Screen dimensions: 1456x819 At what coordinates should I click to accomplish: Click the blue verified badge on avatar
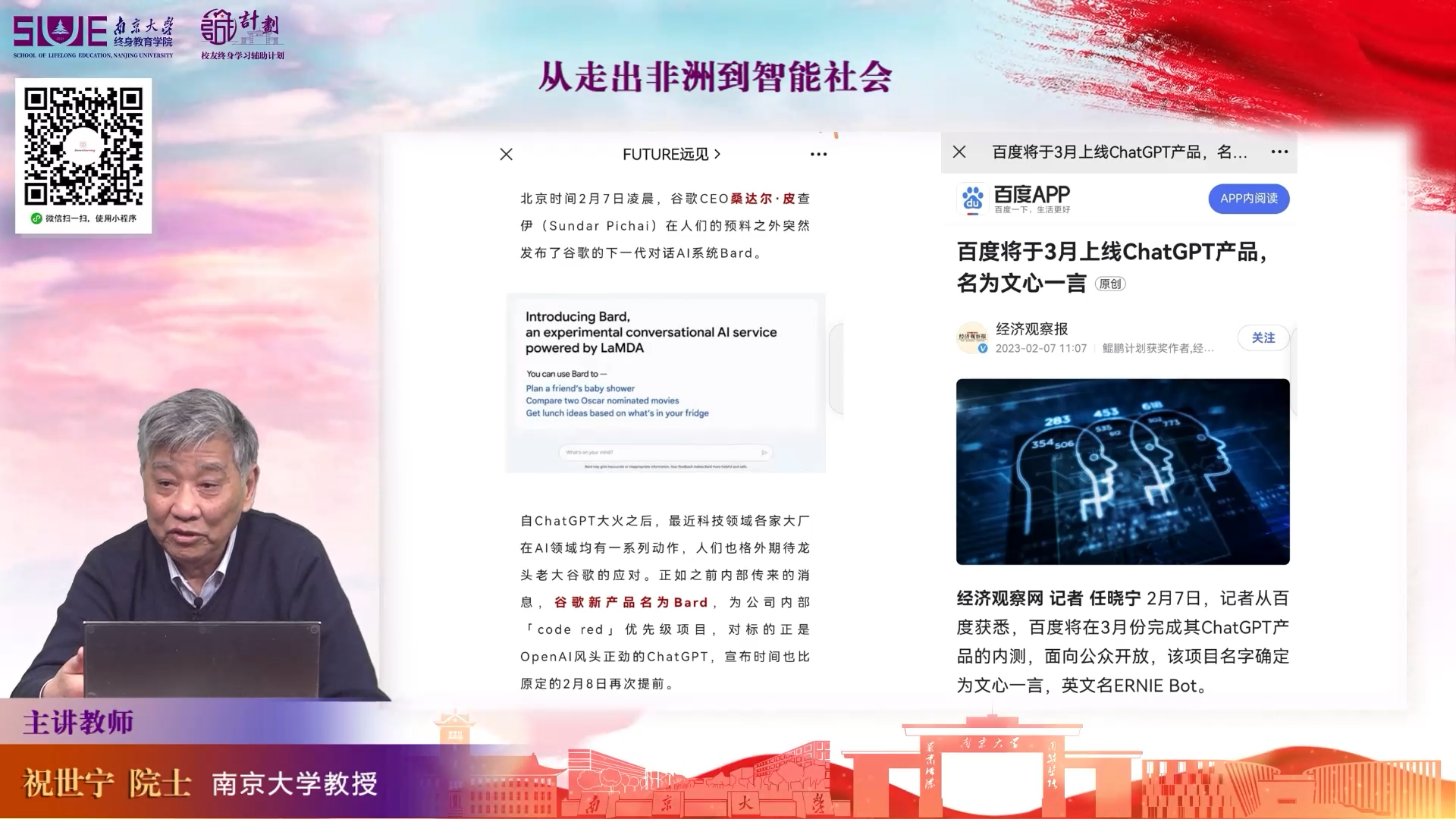pyautogui.click(x=983, y=348)
